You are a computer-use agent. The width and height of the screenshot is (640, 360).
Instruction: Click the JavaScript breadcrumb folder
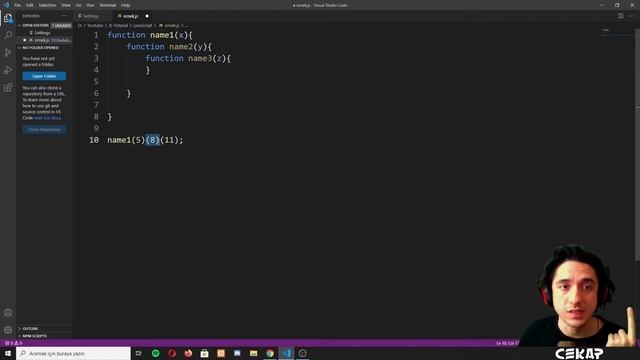[143, 25]
